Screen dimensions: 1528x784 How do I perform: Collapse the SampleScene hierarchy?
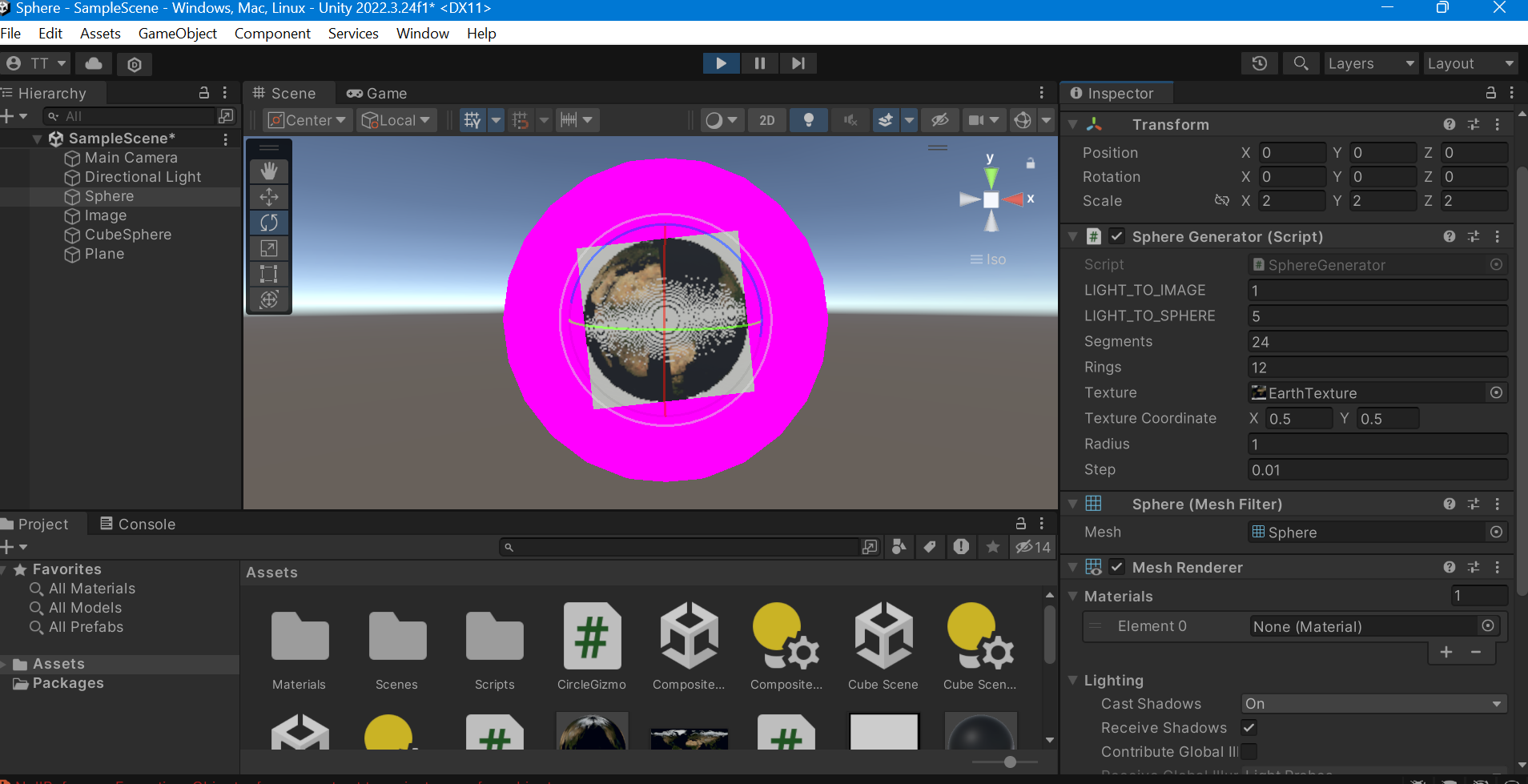click(37, 139)
